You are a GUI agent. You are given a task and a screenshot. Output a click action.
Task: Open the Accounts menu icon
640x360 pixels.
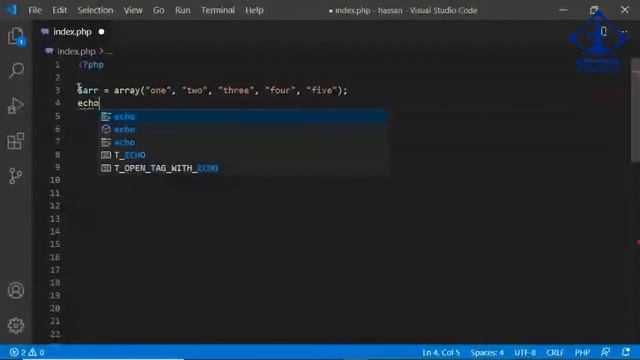[16, 291]
